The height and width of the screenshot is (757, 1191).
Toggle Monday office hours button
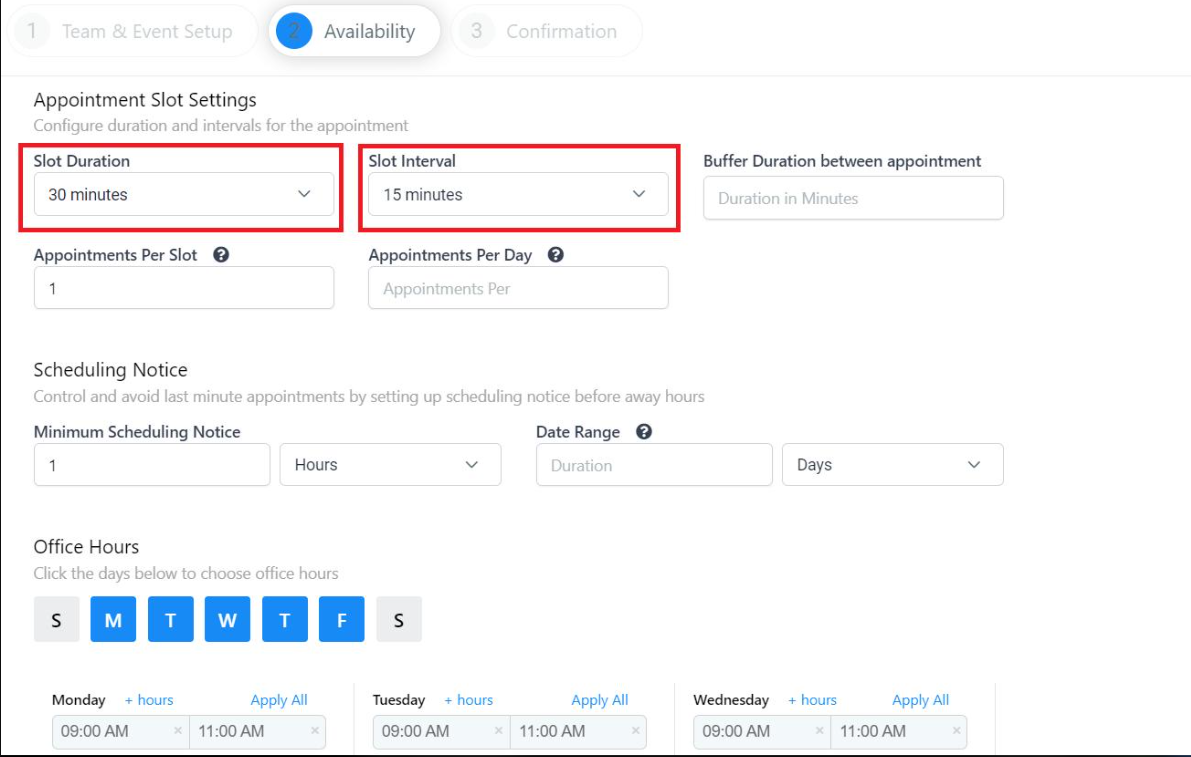point(113,620)
